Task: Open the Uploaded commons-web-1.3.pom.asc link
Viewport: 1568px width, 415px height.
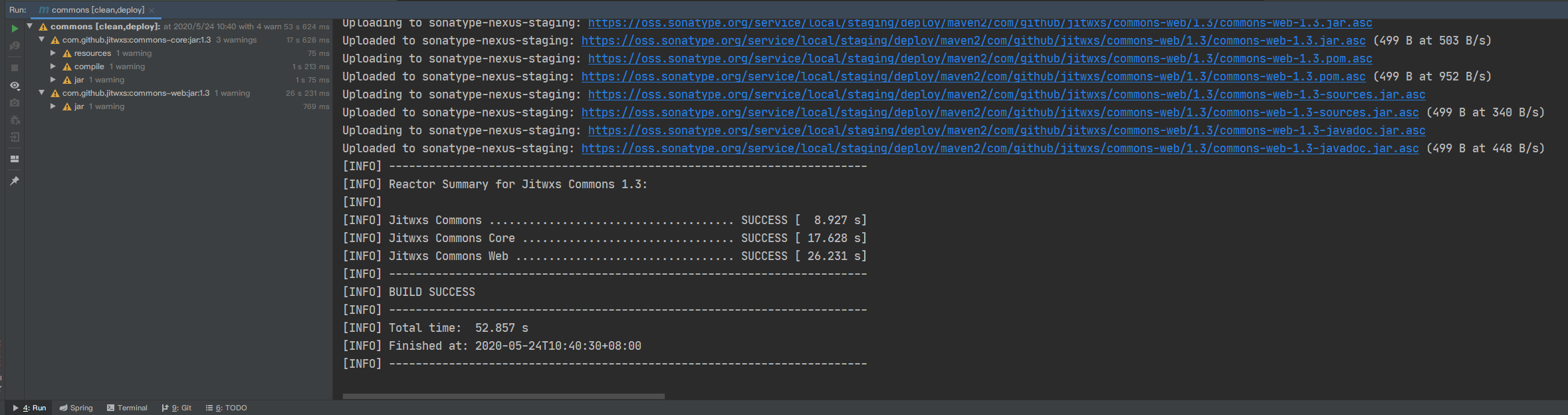Action: click(973, 76)
